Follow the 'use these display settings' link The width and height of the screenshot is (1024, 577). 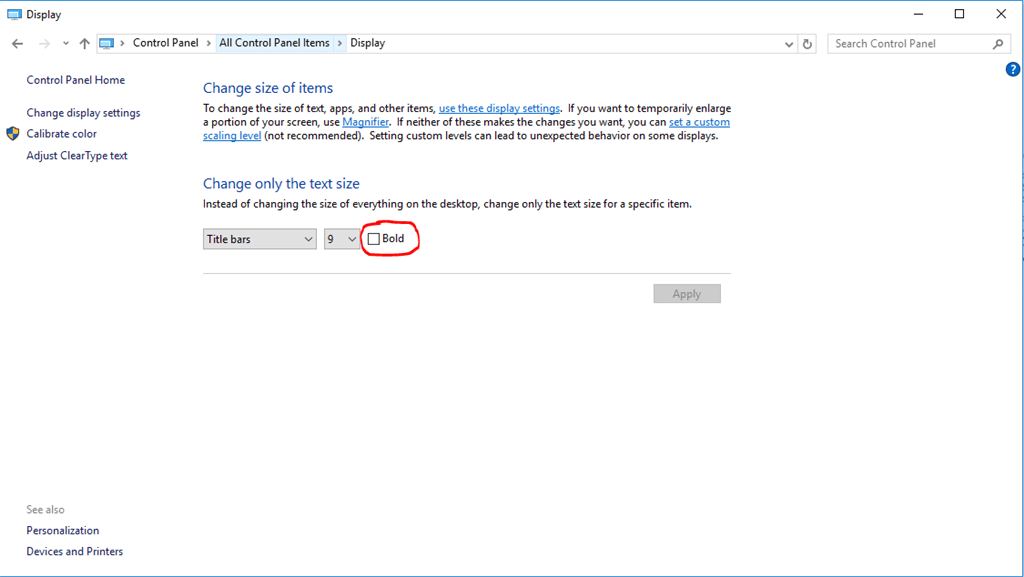coord(499,108)
